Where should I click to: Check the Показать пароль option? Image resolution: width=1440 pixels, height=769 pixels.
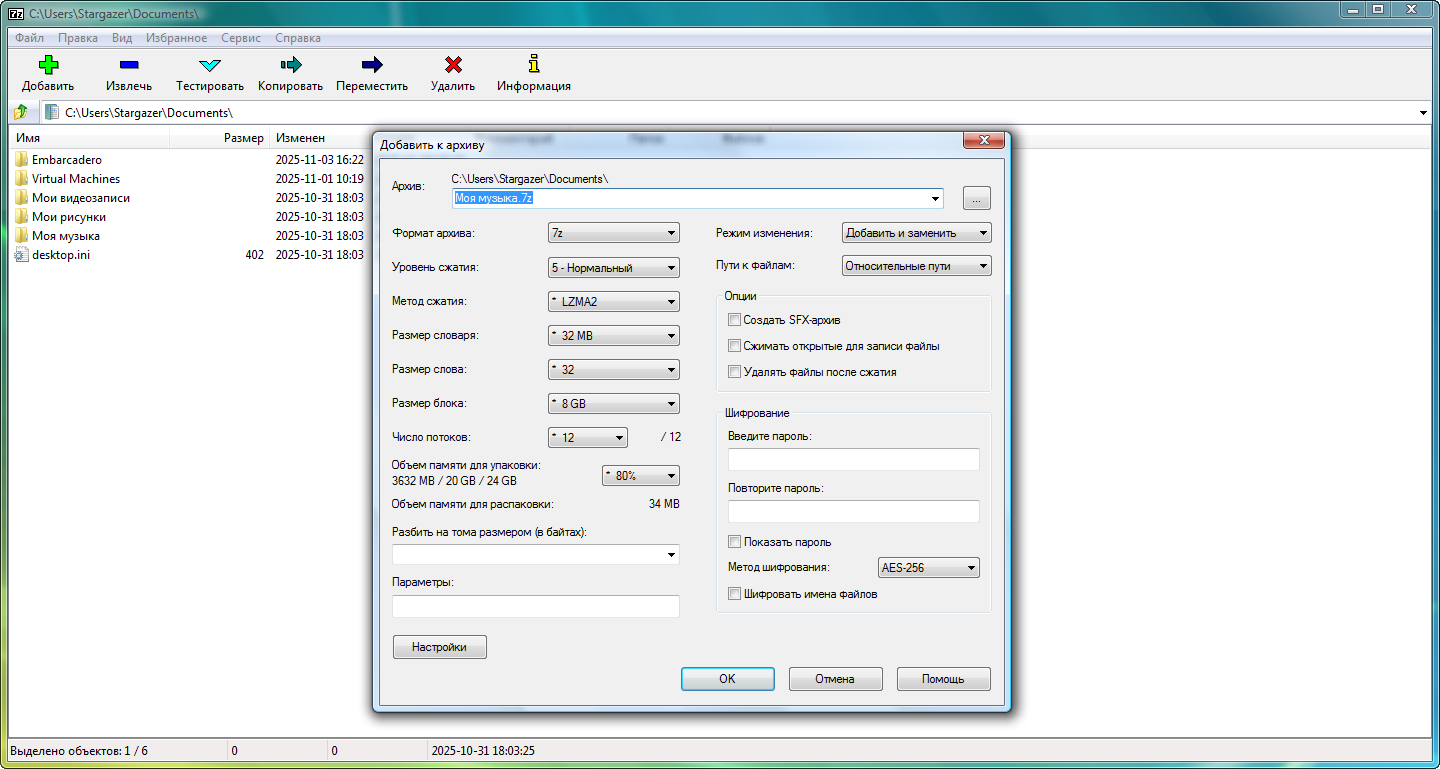point(735,542)
